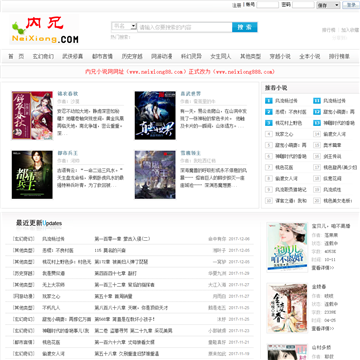The height and width of the screenshot is (360, 360).
Task: Select the rank 8 badge in 推荐小说
Action: pyautogui.click(x=269, y=178)
